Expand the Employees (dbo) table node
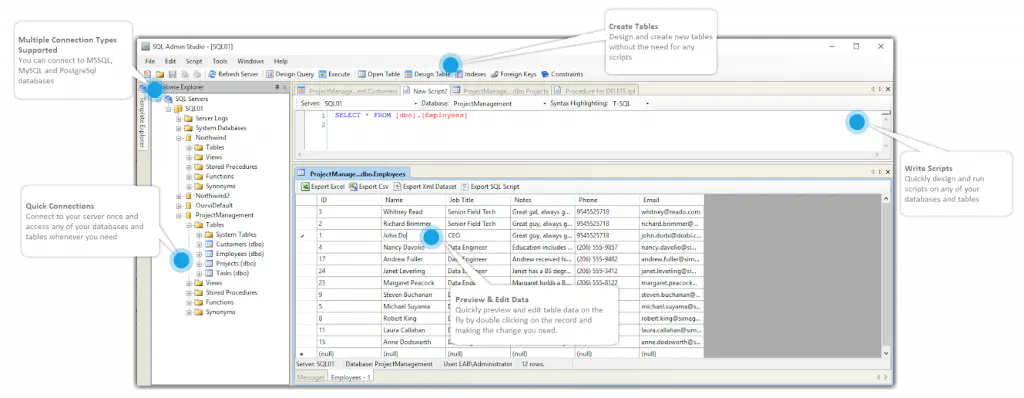This screenshot has width=1024, height=398. coord(199,254)
